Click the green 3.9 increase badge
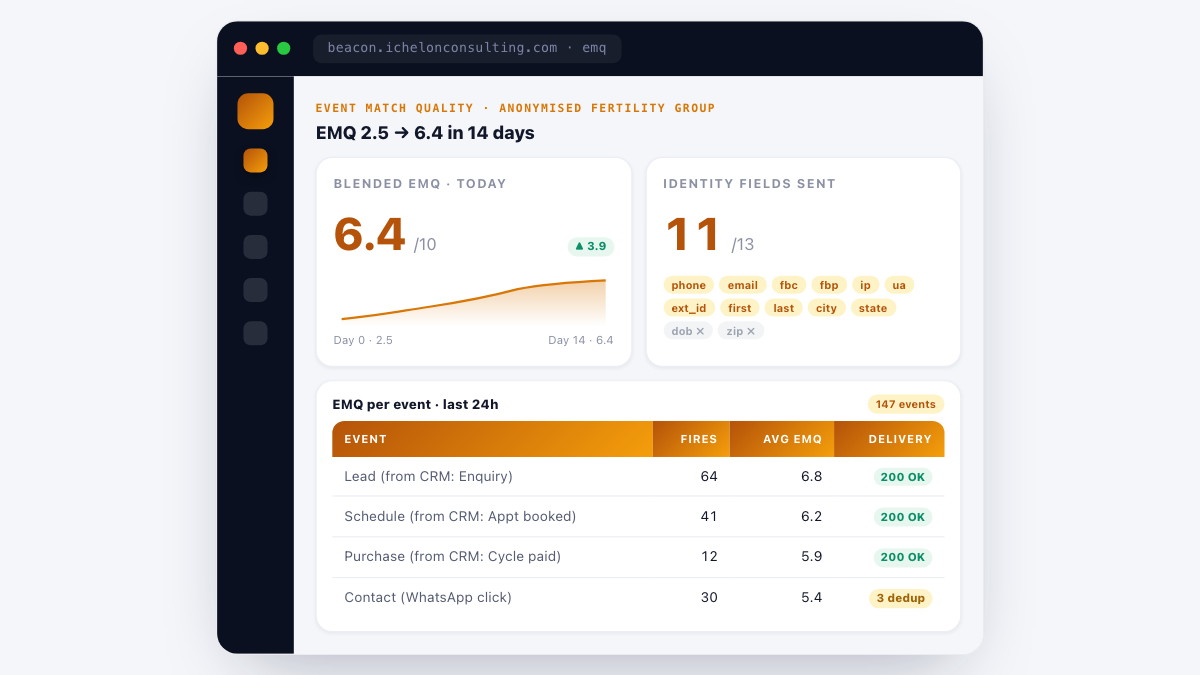Image resolution: width=1200 pixels, height=675 pixels. pyautogui.click(x=591, y=246)
